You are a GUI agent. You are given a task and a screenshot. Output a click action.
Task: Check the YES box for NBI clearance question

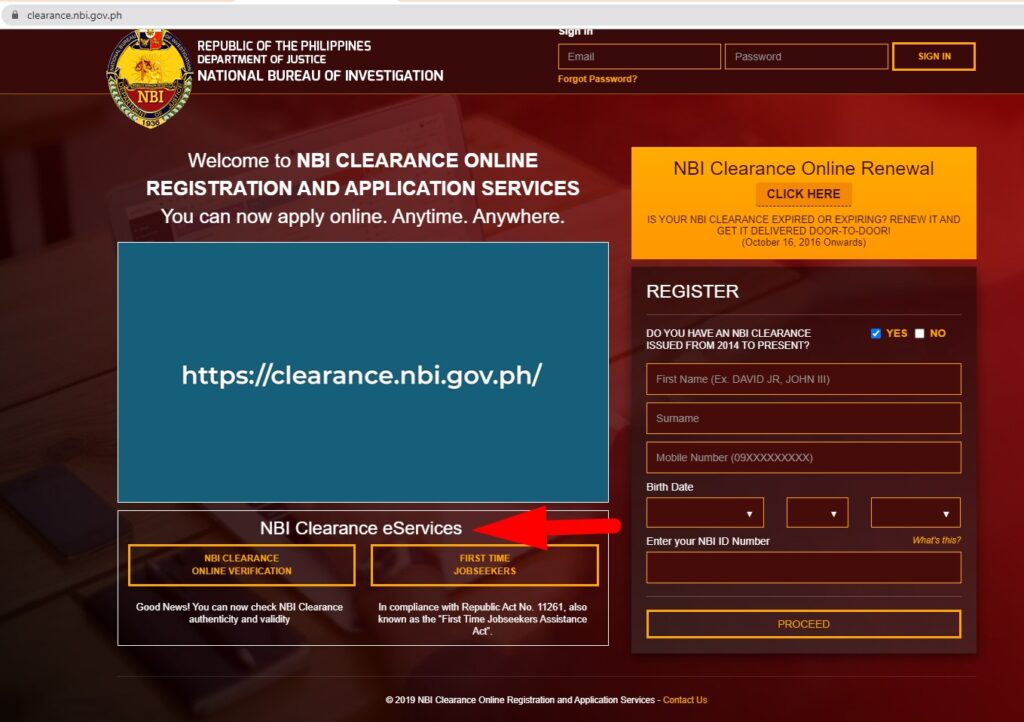click(875, 333)
